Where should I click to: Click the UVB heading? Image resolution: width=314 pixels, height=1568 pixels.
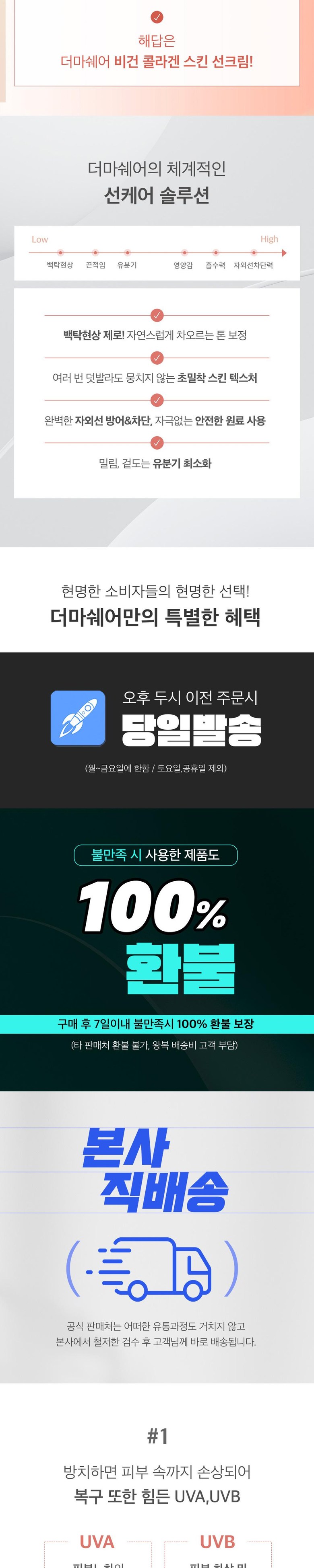click(x=217, y=1542)
